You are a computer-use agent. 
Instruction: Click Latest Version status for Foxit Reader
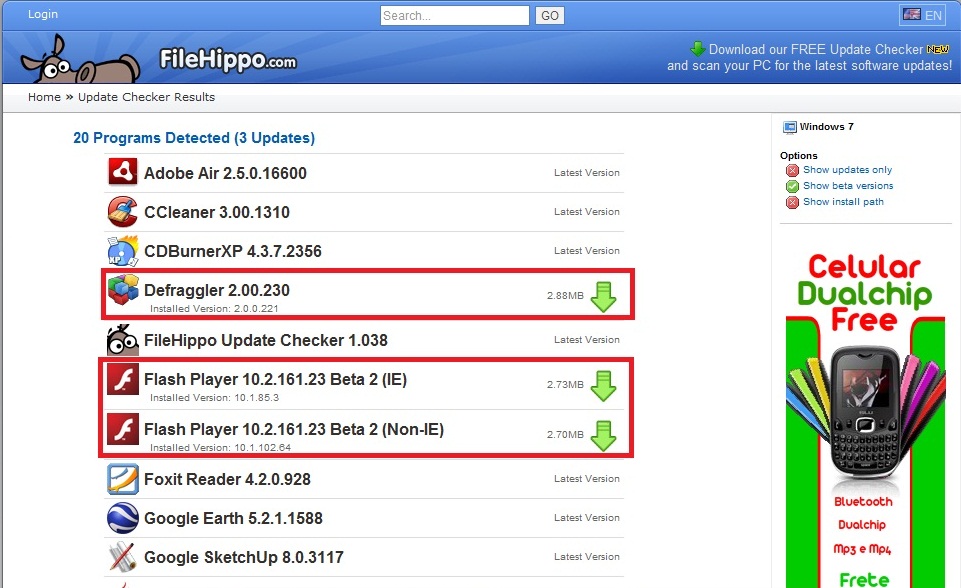click(x=587, y=479)
